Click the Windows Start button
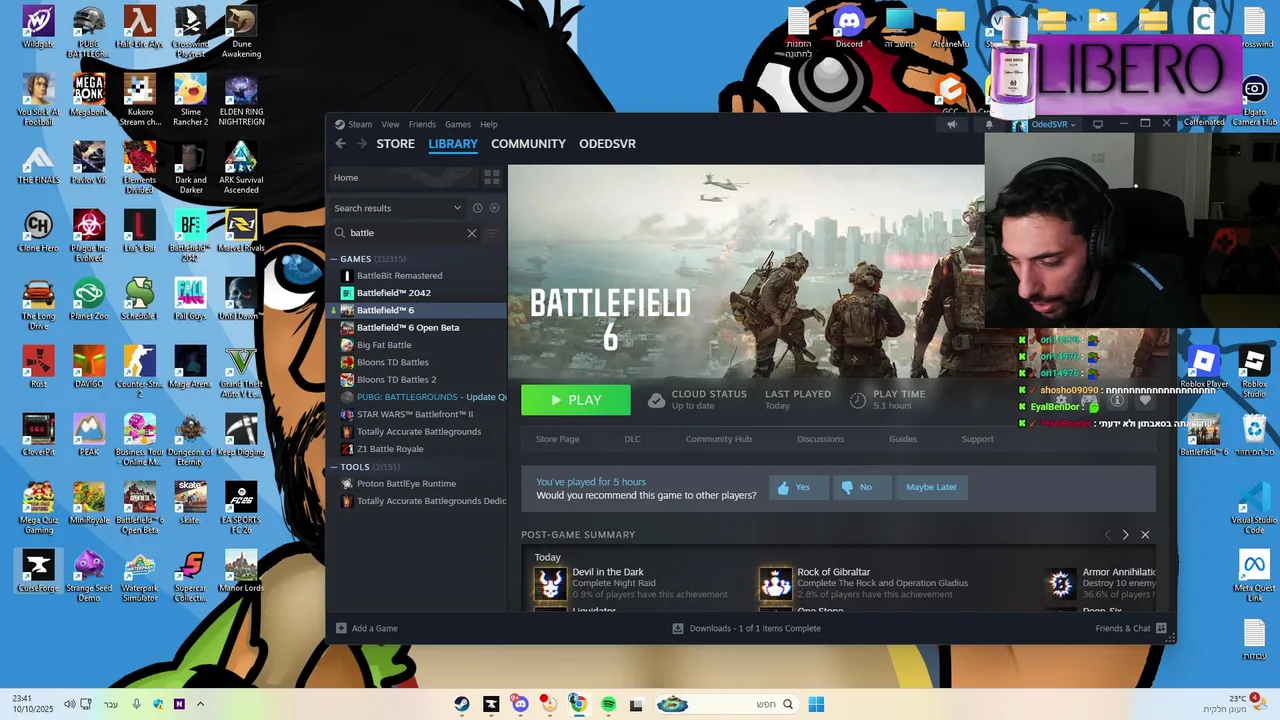The height and width of the screenshot is (720, 1280). point(816,704)
